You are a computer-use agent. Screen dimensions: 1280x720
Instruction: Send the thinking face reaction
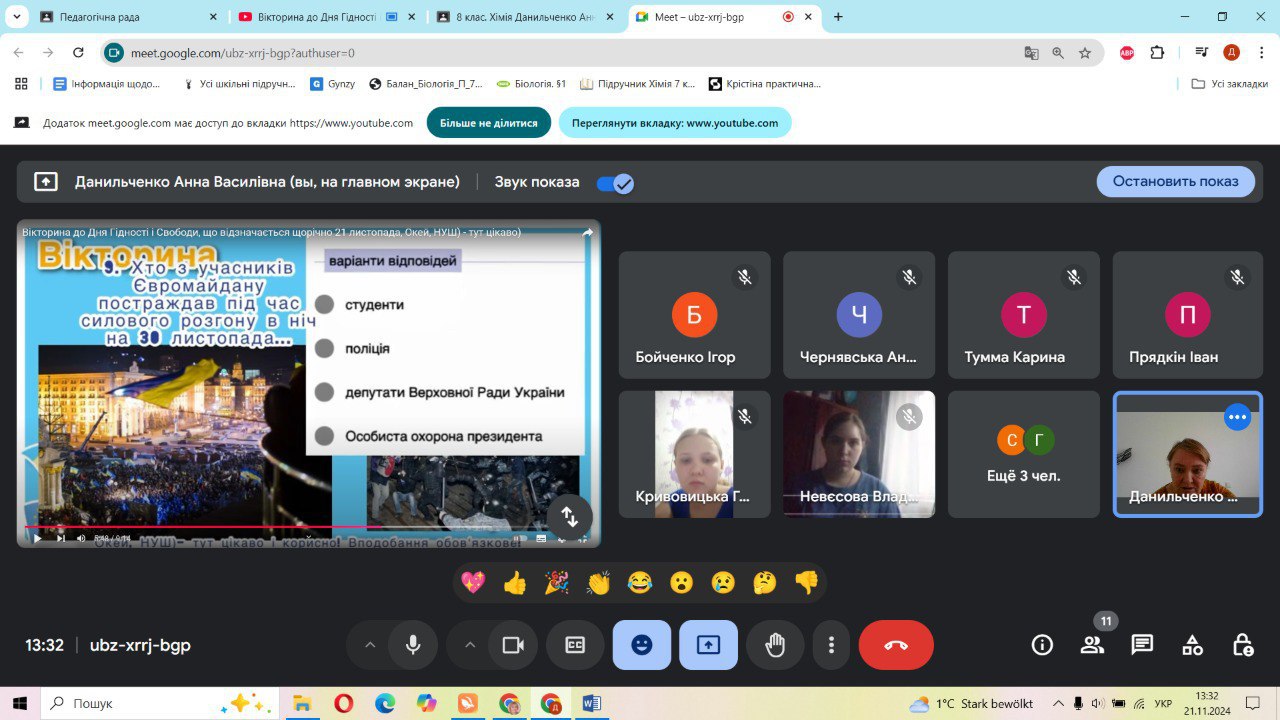[x=765, y=582]
